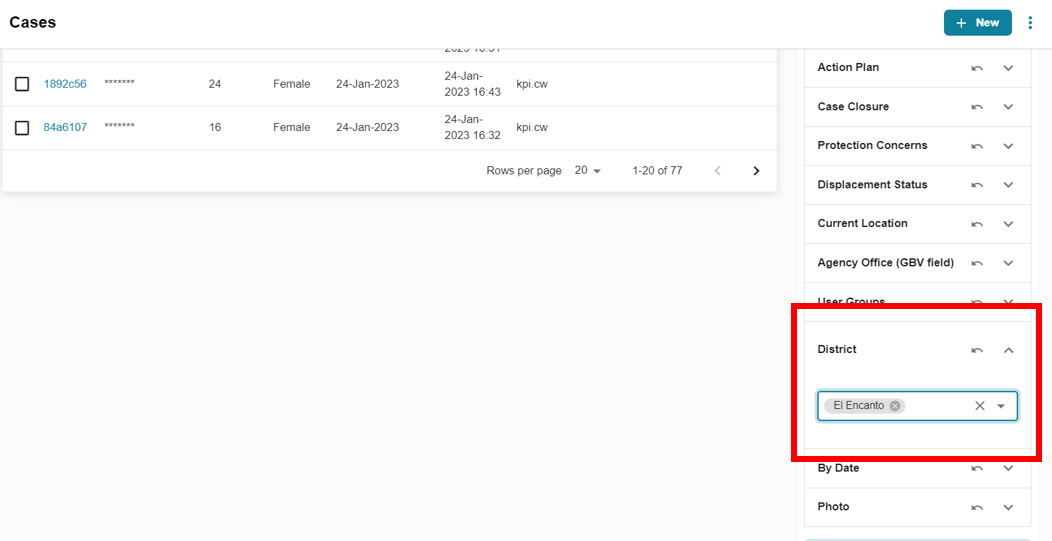The image size is (1052, 541).
Task: Remove the El Encanto chip
Action: pyautogui.click(x=894, y=405)
